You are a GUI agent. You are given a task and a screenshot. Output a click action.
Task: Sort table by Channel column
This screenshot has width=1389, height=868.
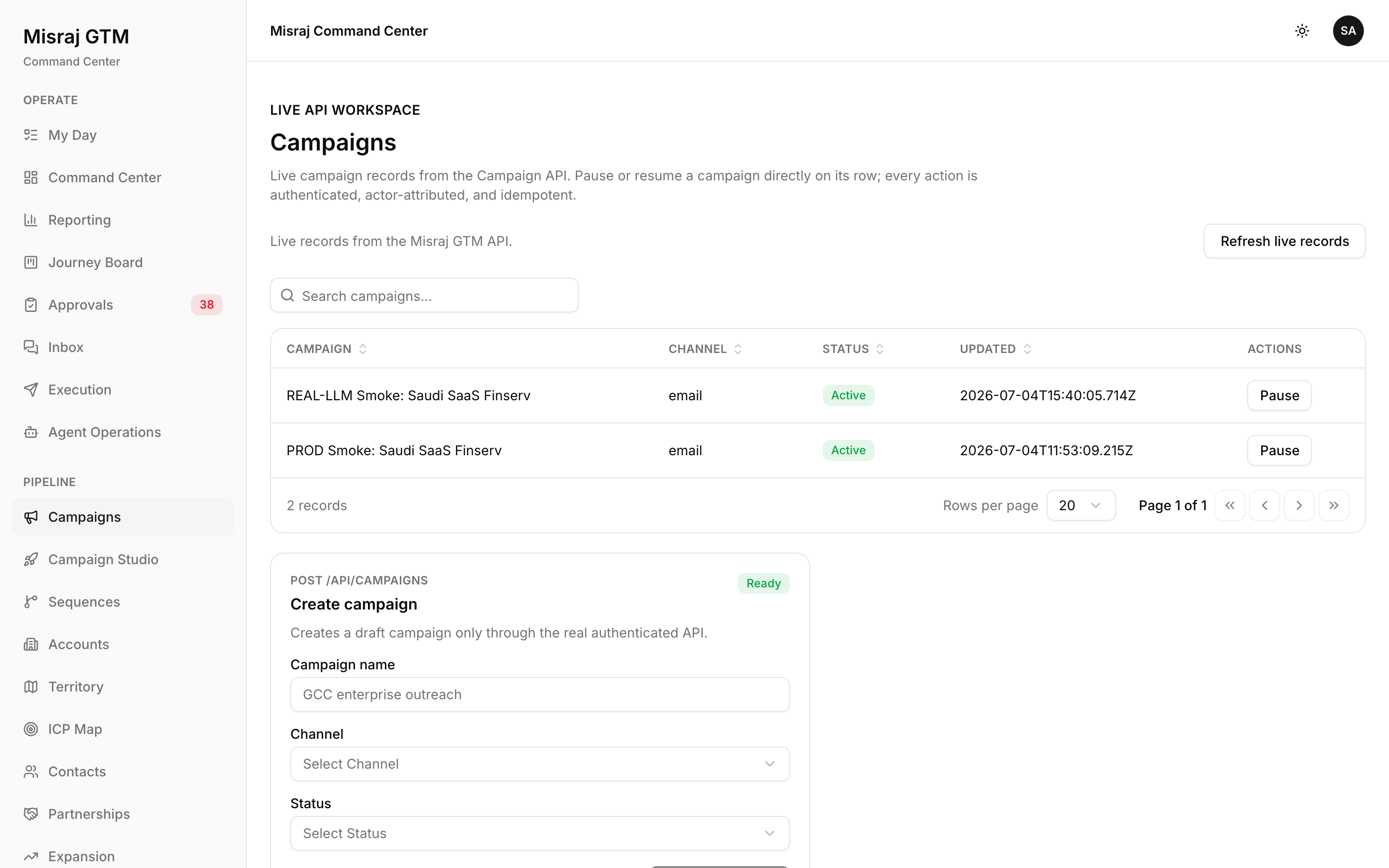tap(706, 349)
